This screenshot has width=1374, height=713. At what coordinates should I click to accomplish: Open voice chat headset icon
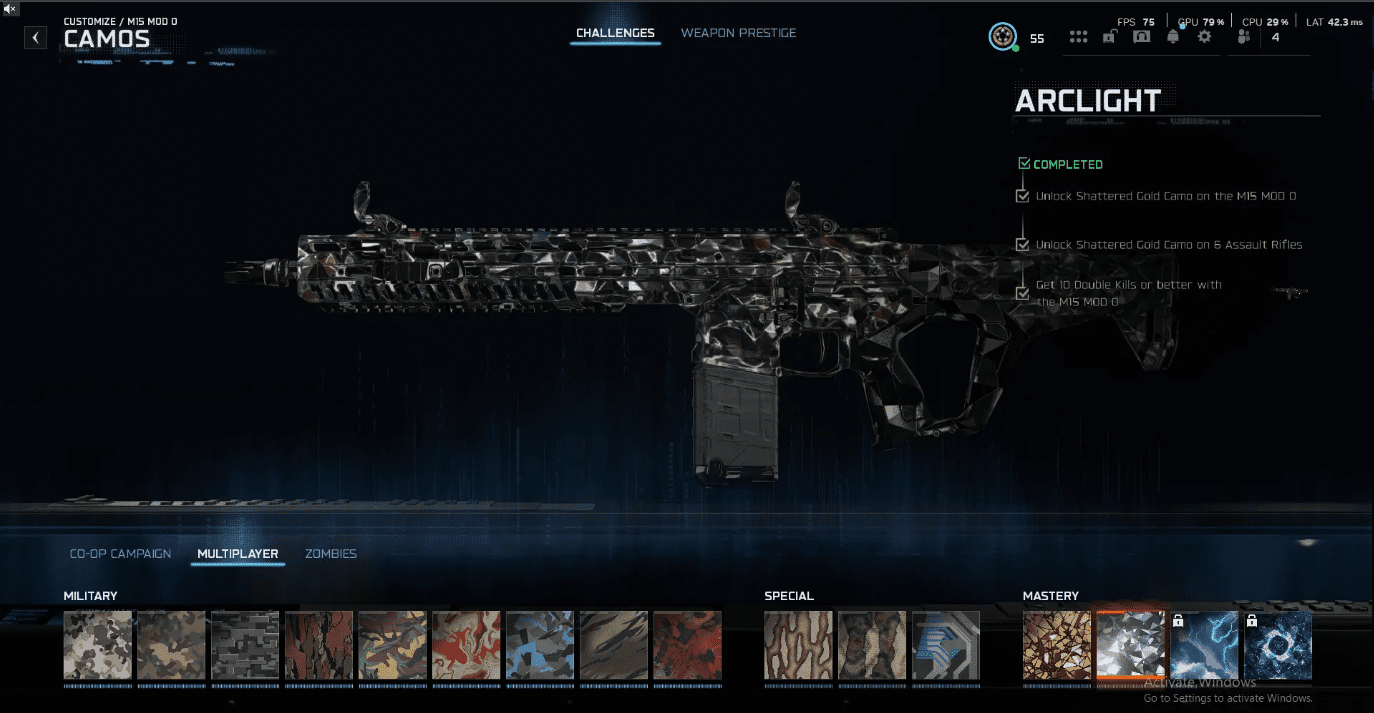tap(1141, 37)
